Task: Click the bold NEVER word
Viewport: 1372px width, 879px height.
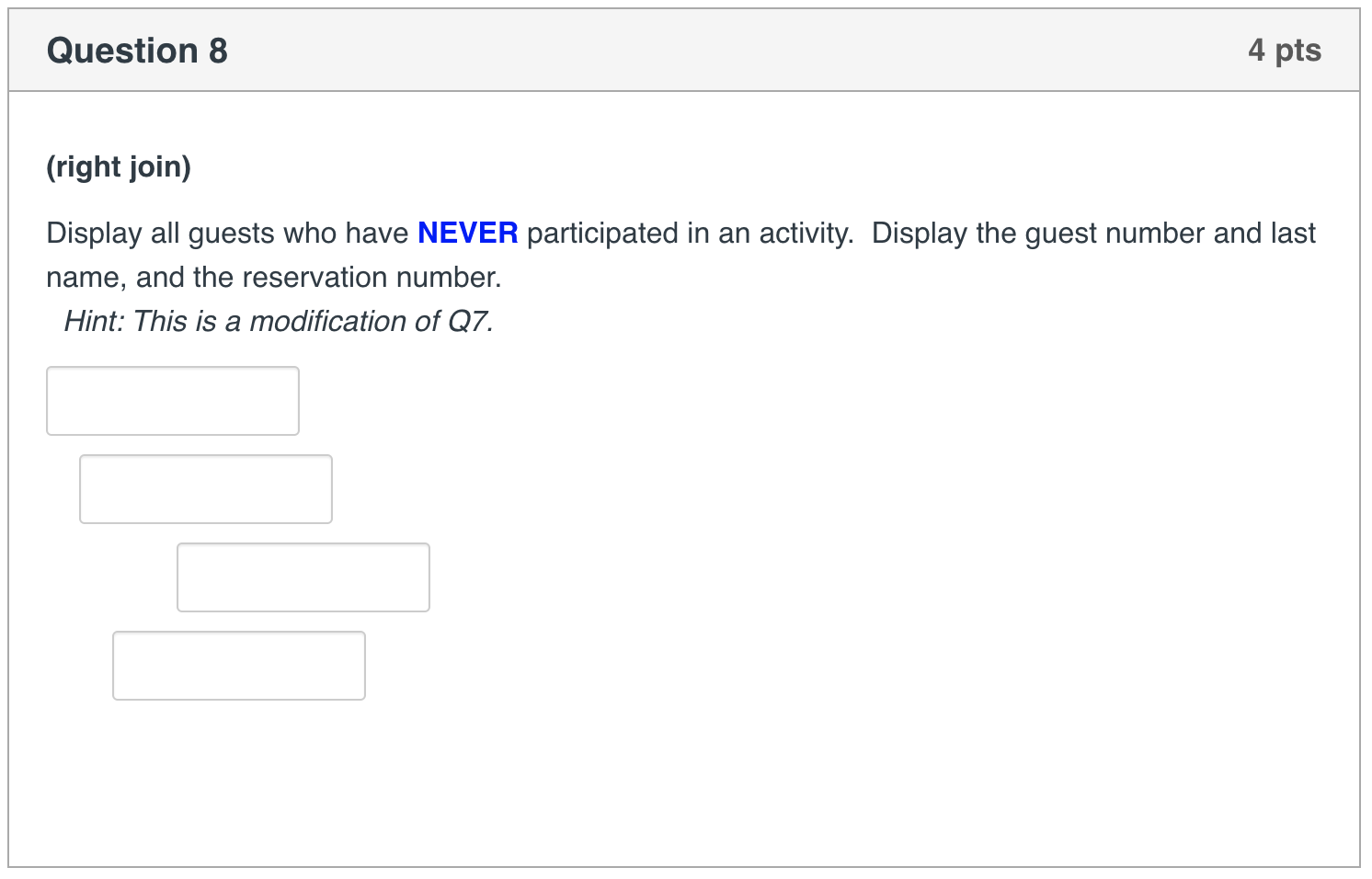Action: (x=466, y=233)
